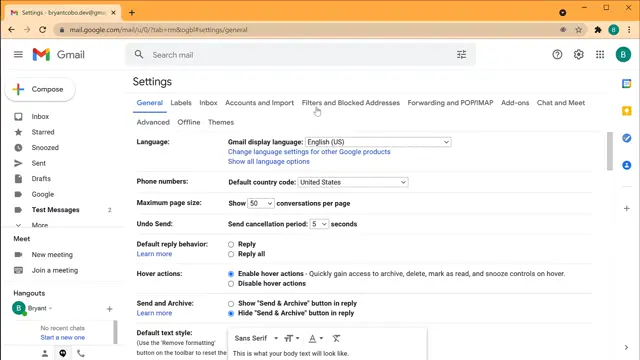Open the Settings gear icon
The width and height of the screenshot is (640, 360).
tap(578, 54)
